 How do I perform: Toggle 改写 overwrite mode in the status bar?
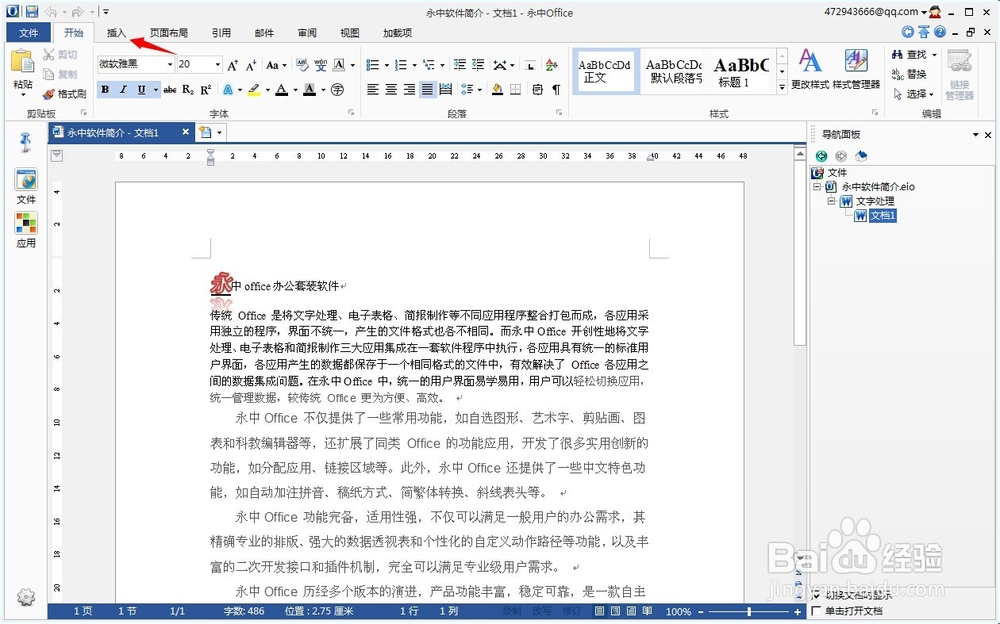coord(541,611)
